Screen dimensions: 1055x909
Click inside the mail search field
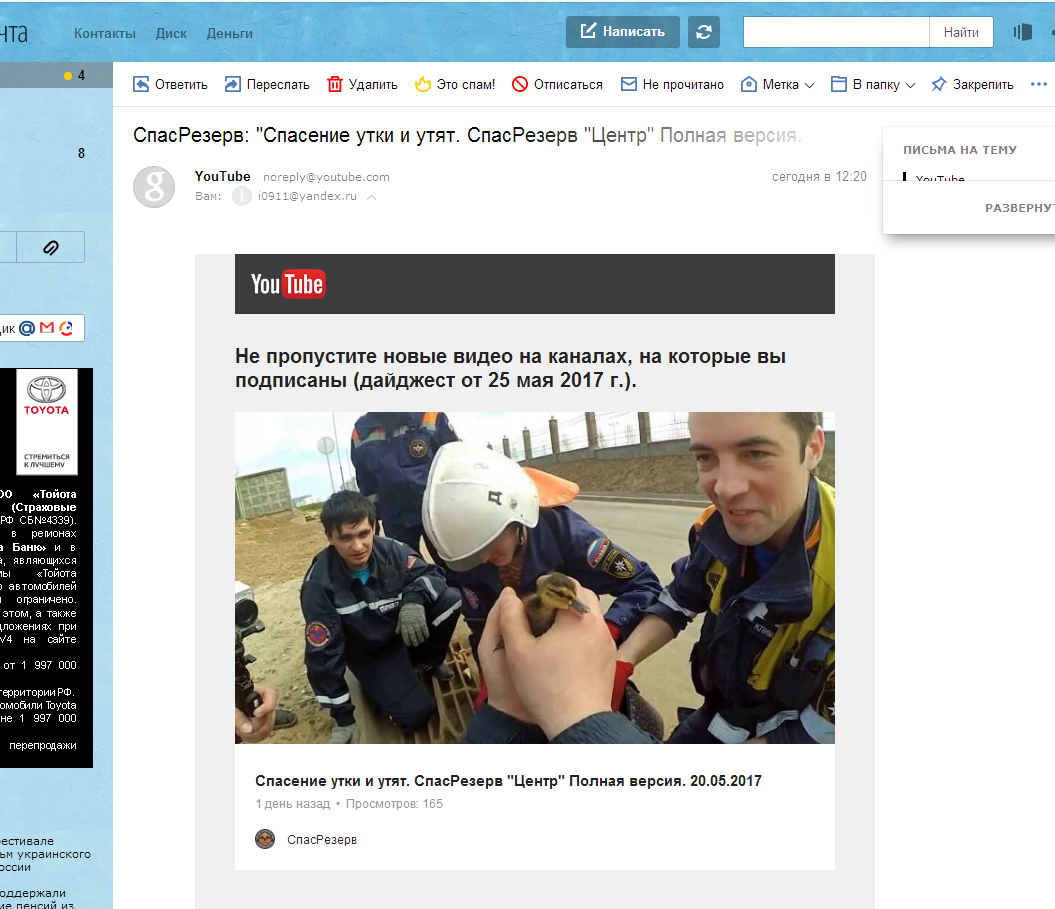836,32
